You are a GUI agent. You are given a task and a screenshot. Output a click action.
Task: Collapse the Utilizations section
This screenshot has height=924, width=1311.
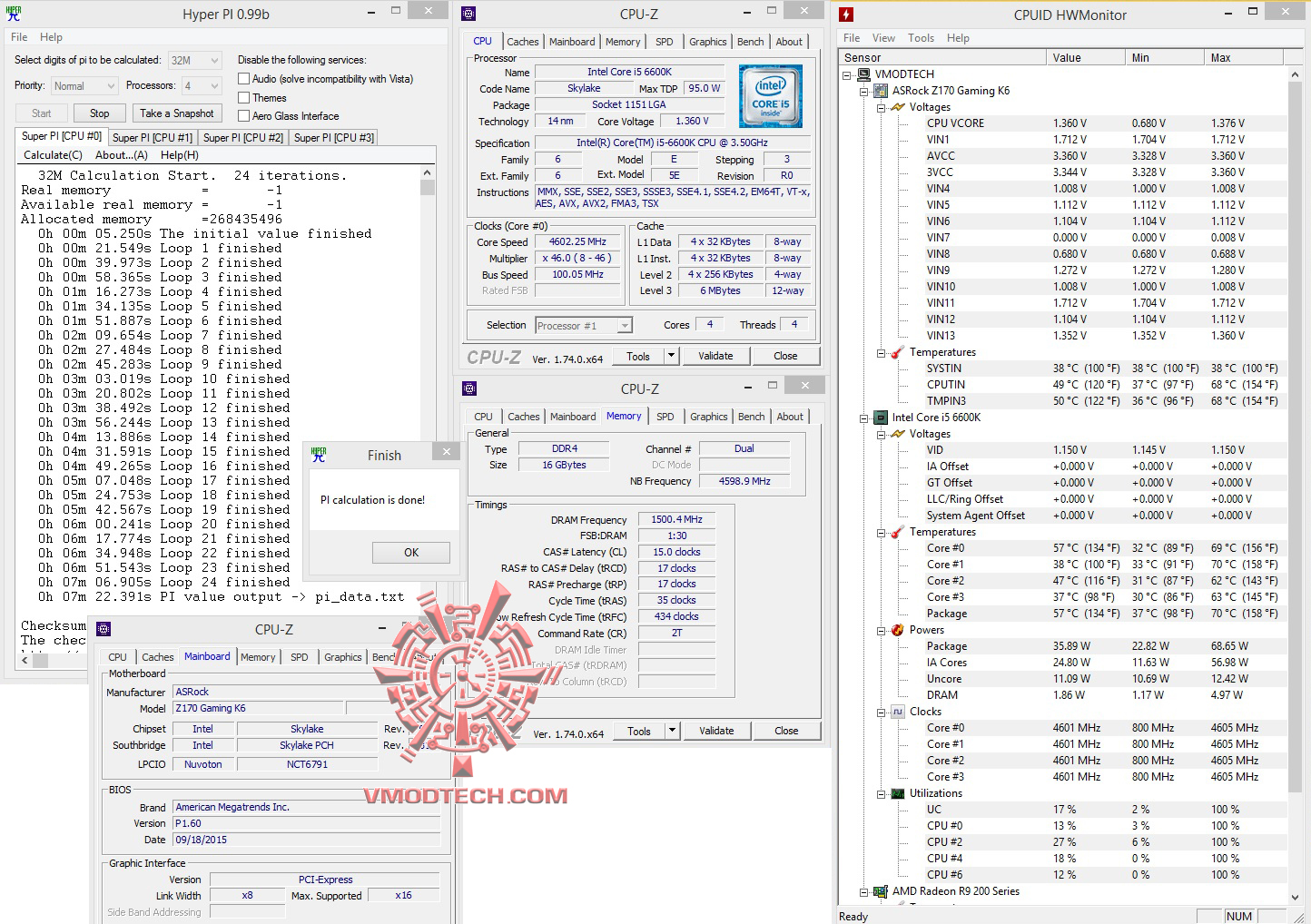point(881,793)
